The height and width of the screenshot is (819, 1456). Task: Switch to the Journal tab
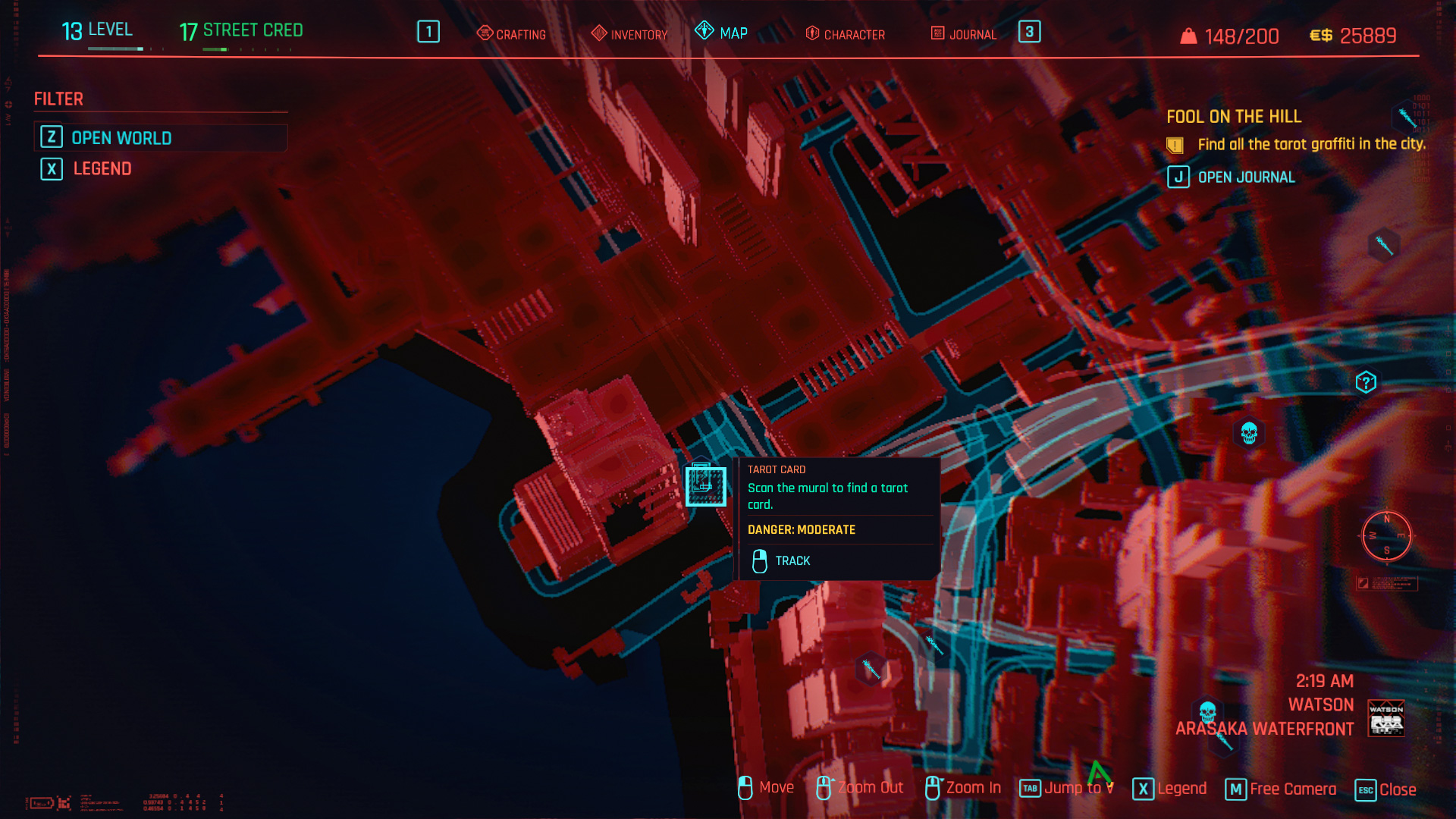pyautogui.click(x=963, y=34)
